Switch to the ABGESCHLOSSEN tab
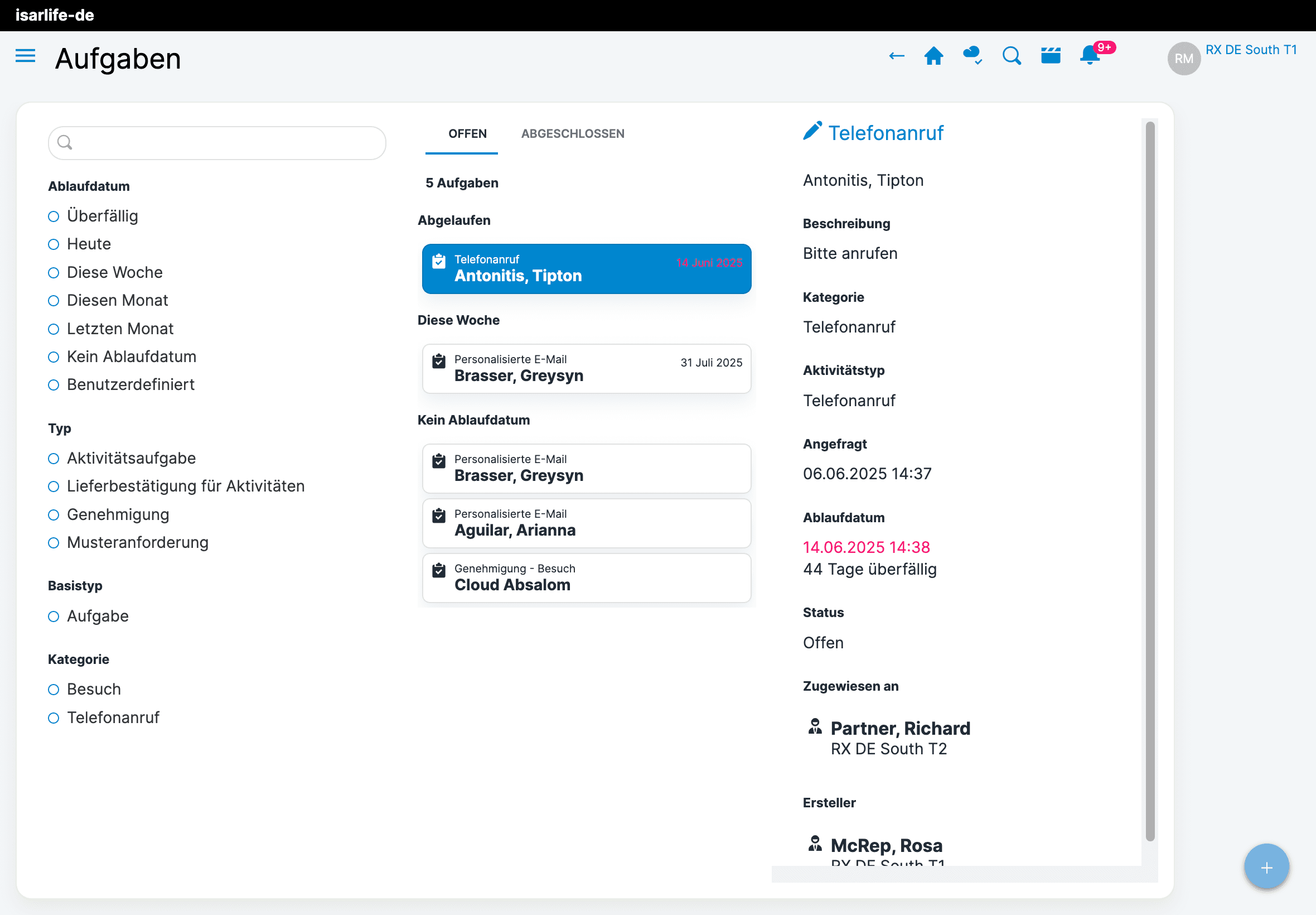 (x=572, y=134)
